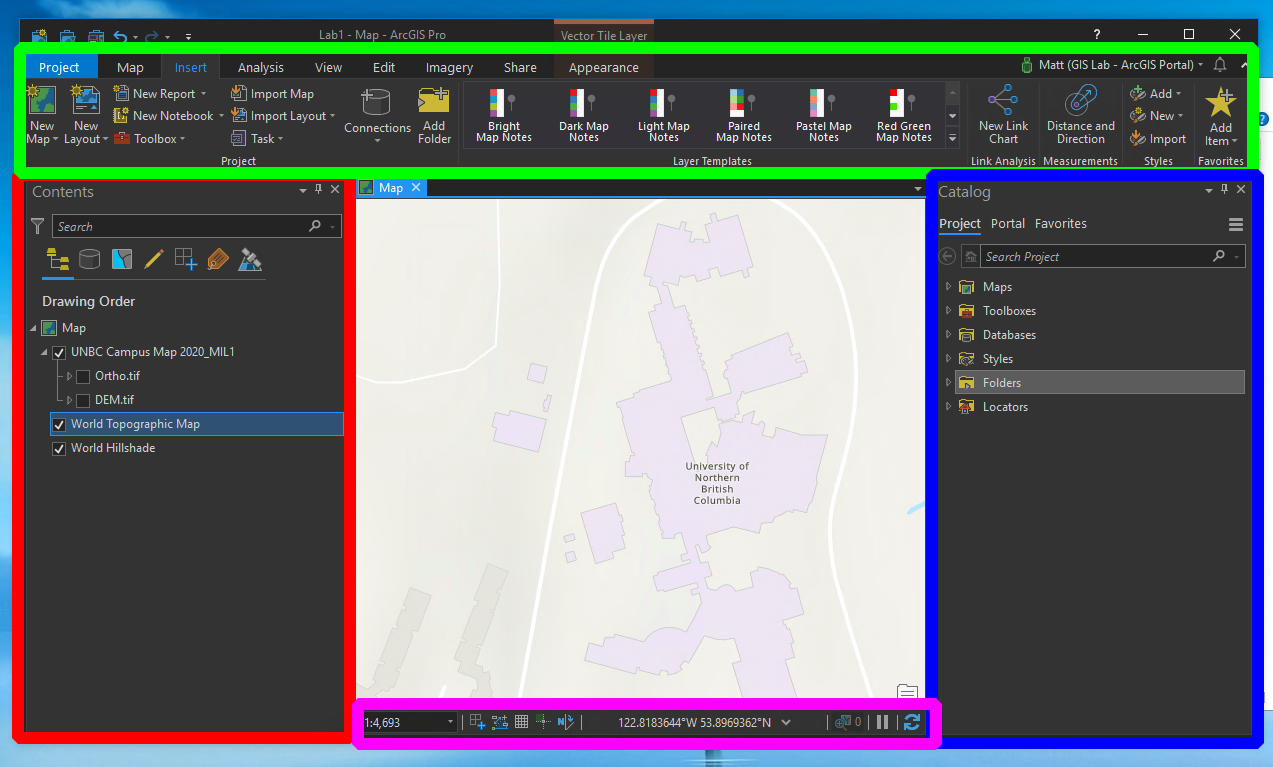Pause map drawing in status bar
The image size is (1273, 767).
(882, 722)
